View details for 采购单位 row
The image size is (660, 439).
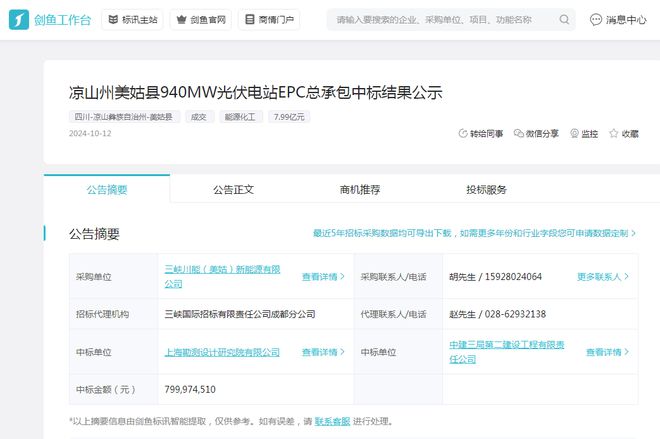(323, 277)
